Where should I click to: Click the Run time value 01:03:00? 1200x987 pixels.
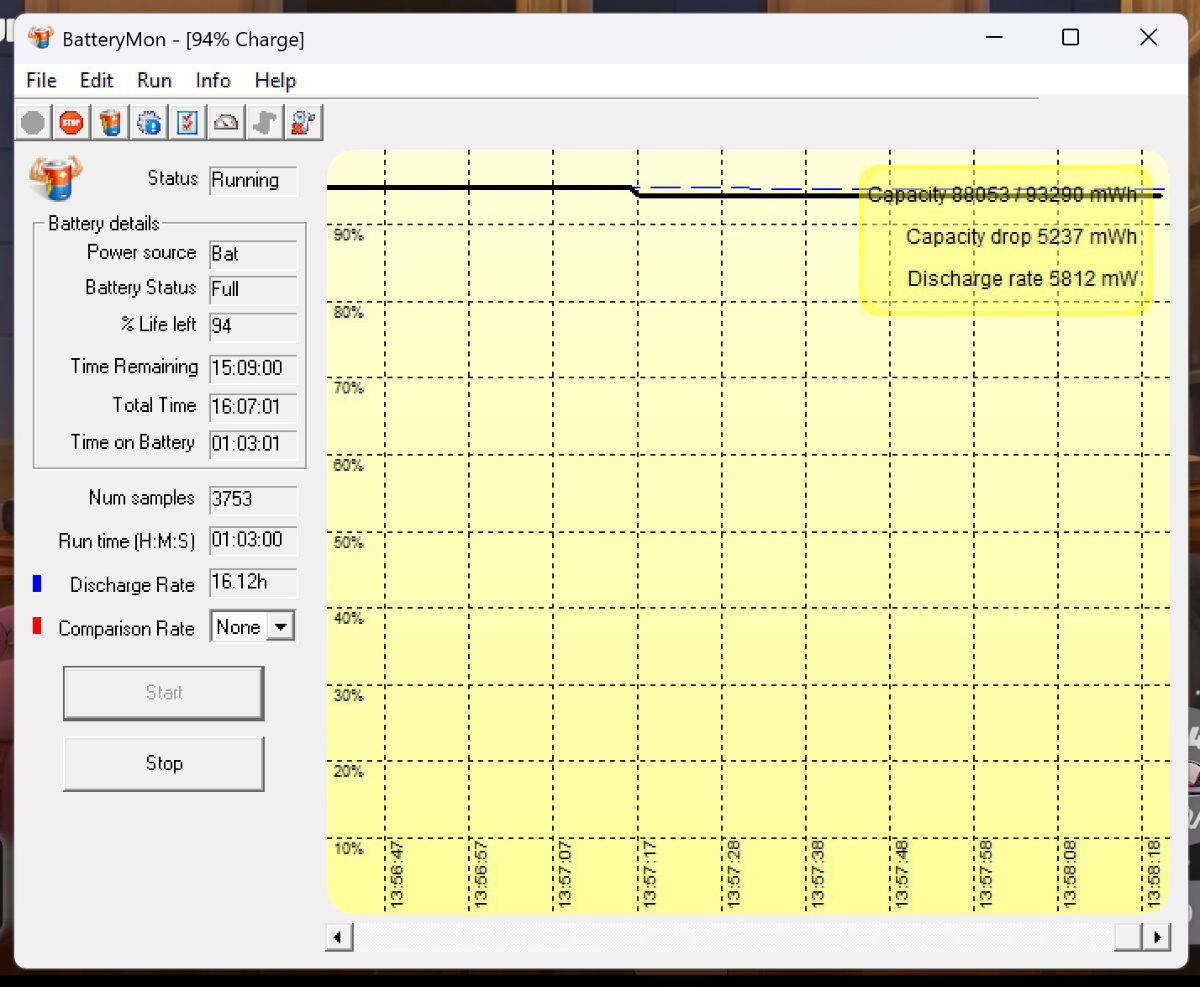[253, 541]
